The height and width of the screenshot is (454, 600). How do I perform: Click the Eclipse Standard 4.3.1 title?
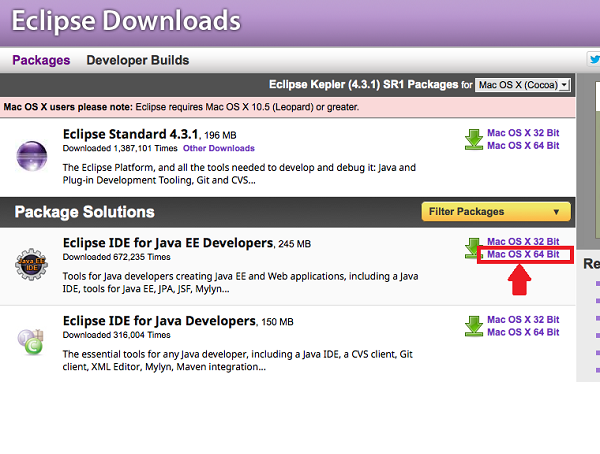pyautogui.click(x=130, y=134)
